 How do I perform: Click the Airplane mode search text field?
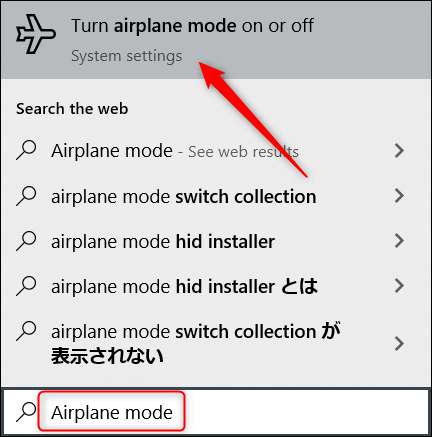point(111,411)
